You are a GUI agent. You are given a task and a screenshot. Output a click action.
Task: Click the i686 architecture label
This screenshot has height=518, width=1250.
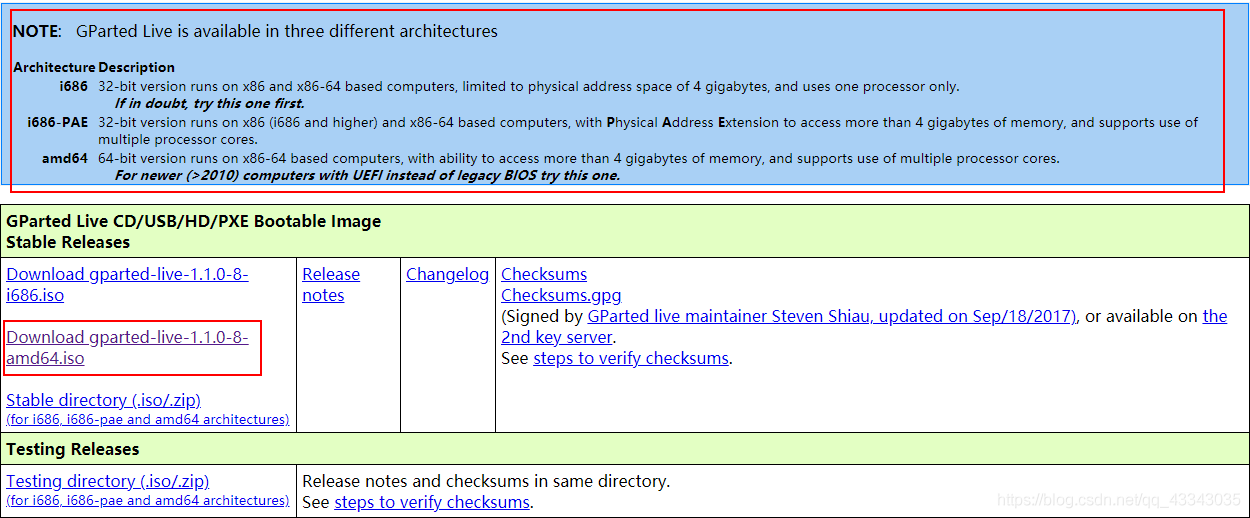tap(74, 86)
